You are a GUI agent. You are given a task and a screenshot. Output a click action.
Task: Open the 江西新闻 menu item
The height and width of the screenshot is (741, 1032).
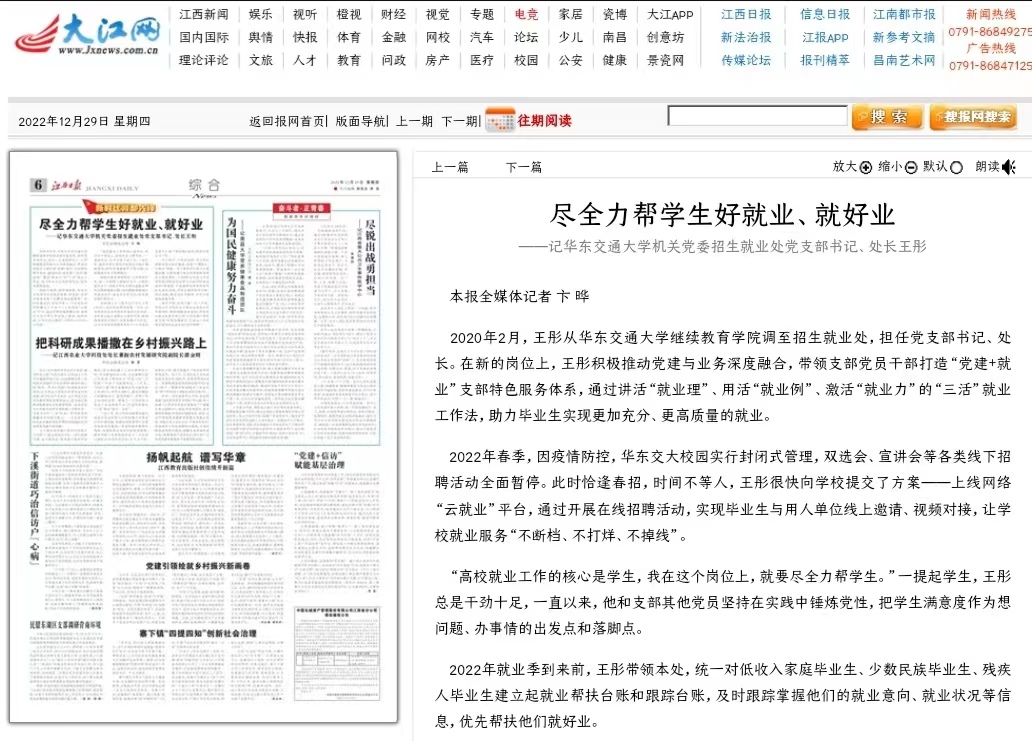tap(204, 14)
